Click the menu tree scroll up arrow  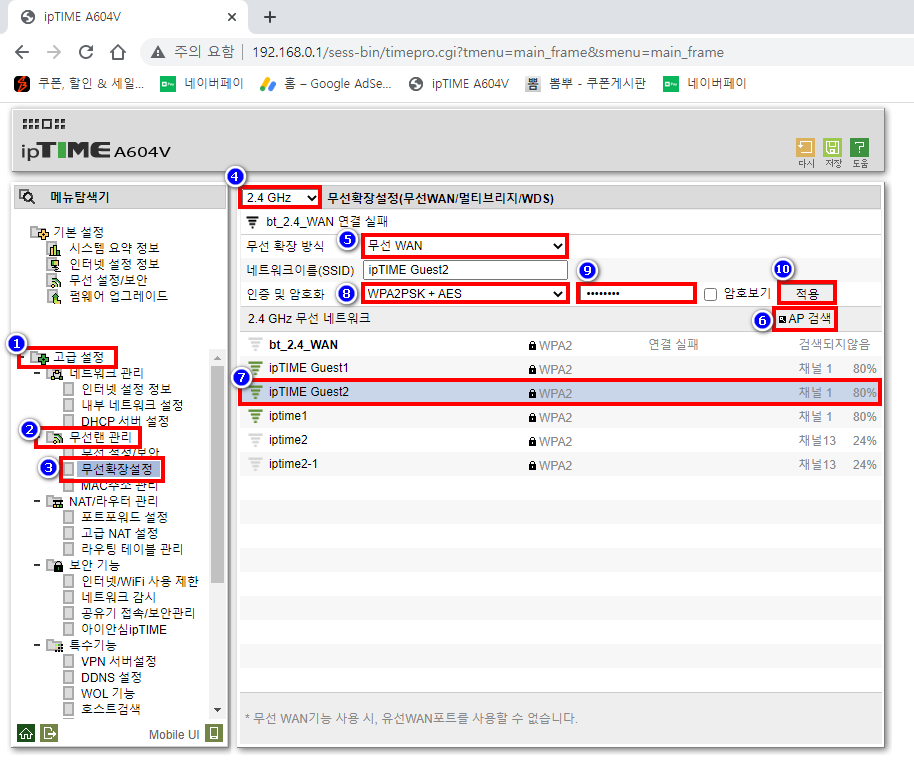click(x=217, y=357)
